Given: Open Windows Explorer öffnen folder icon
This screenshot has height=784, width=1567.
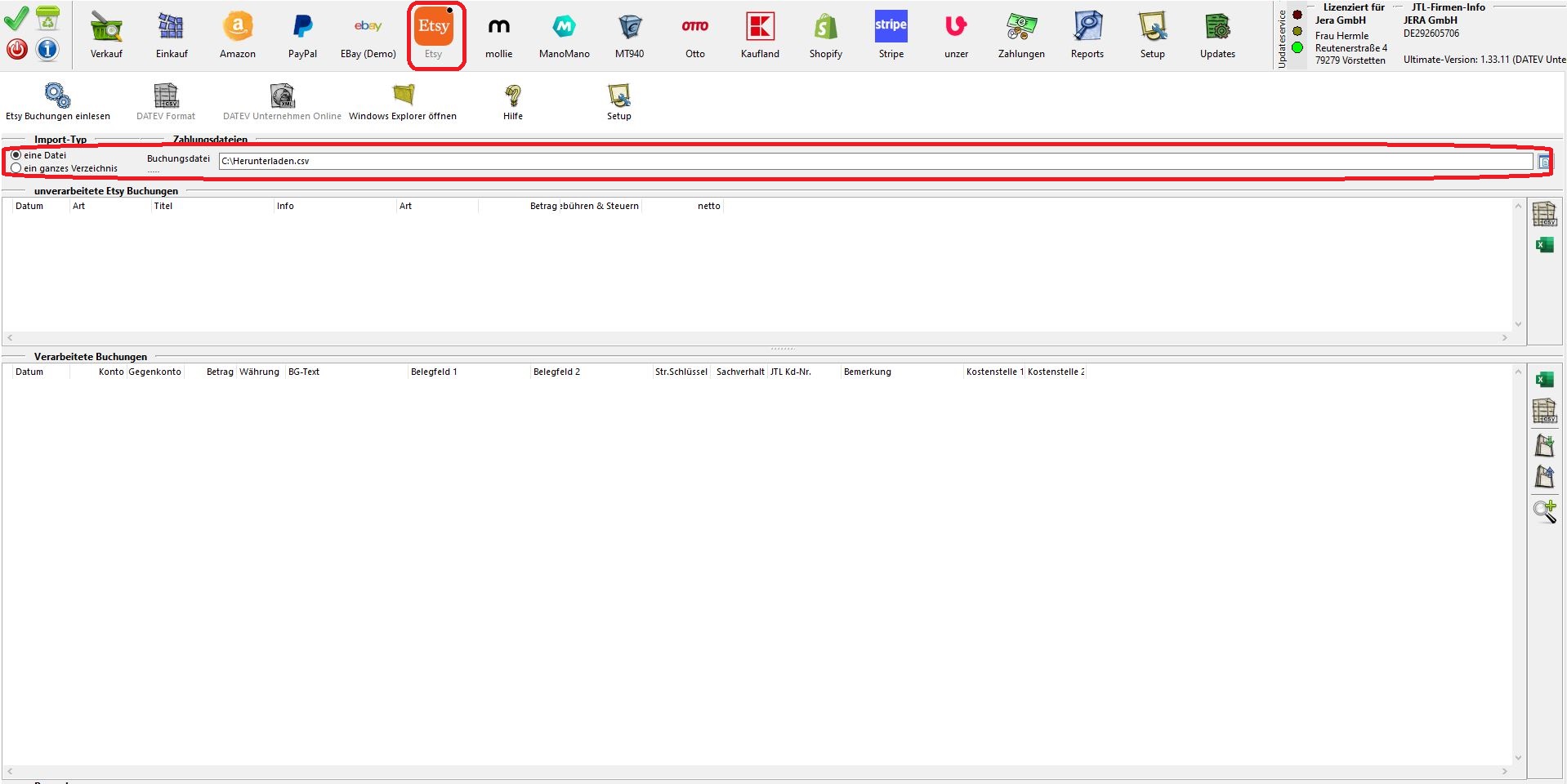Looking at the screenshot, I should click(403, 96).
